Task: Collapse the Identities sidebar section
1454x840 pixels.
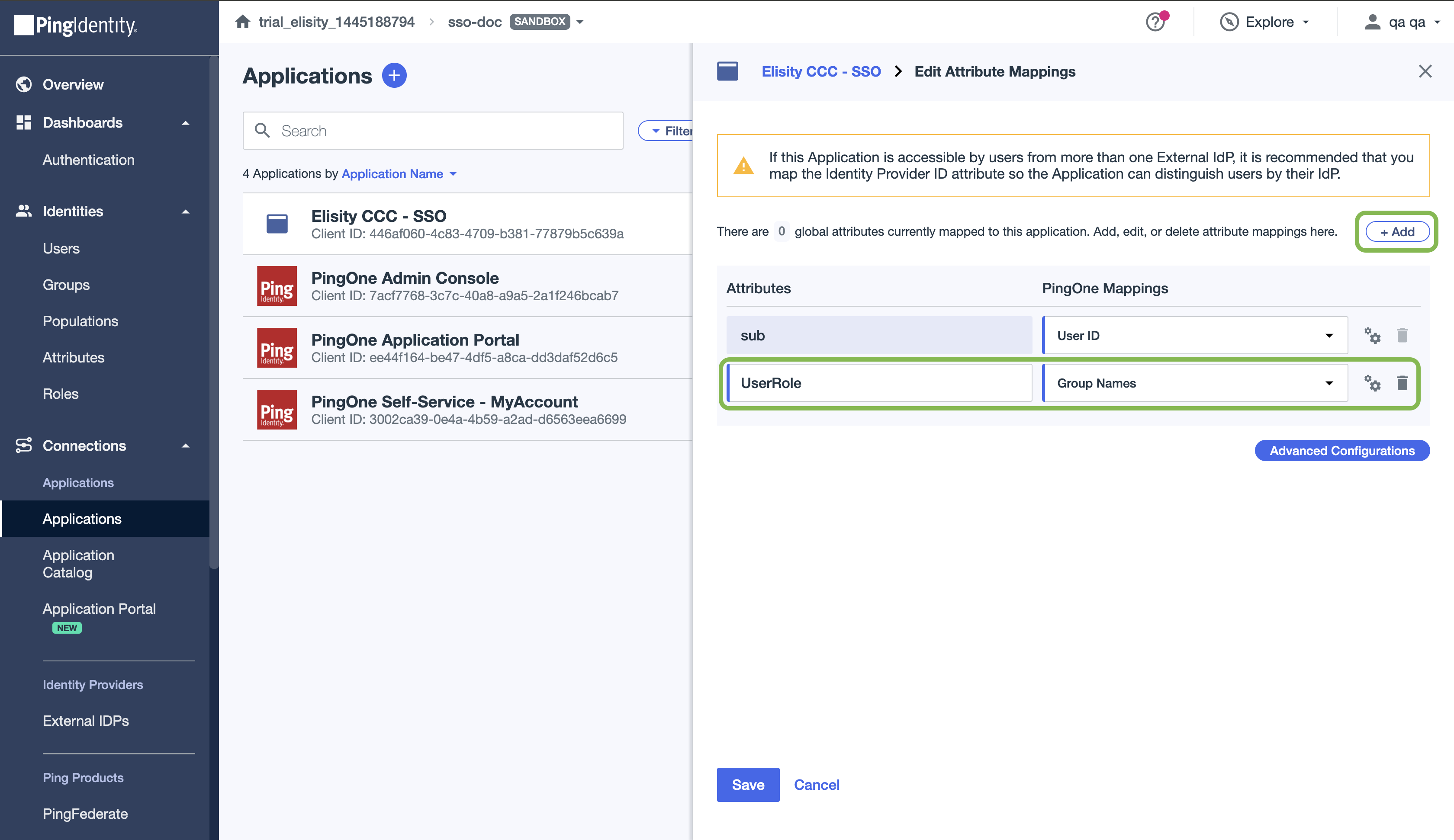Action: click(x=185, y=212)
